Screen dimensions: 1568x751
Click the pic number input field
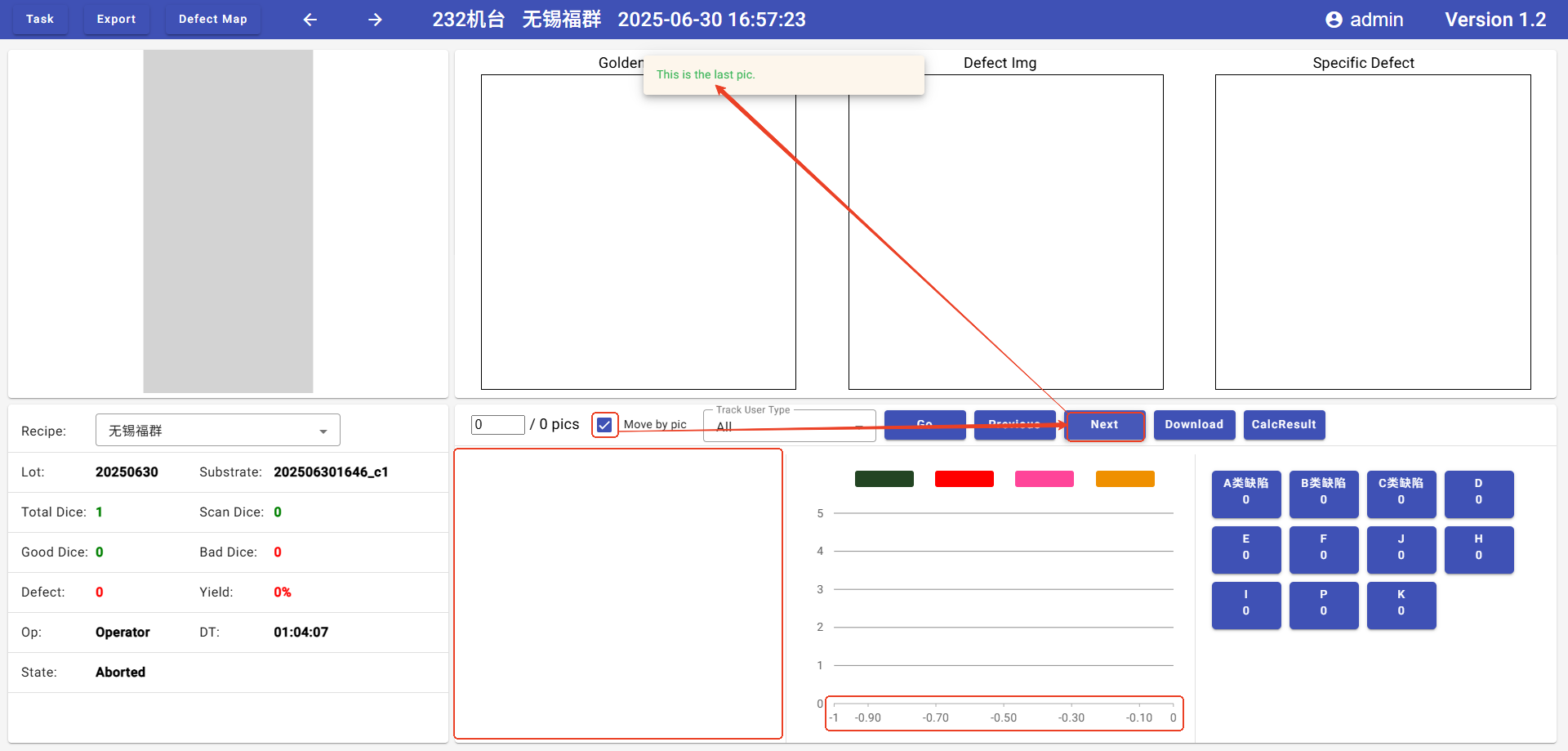pyautogui.click(x=497, y=425)
